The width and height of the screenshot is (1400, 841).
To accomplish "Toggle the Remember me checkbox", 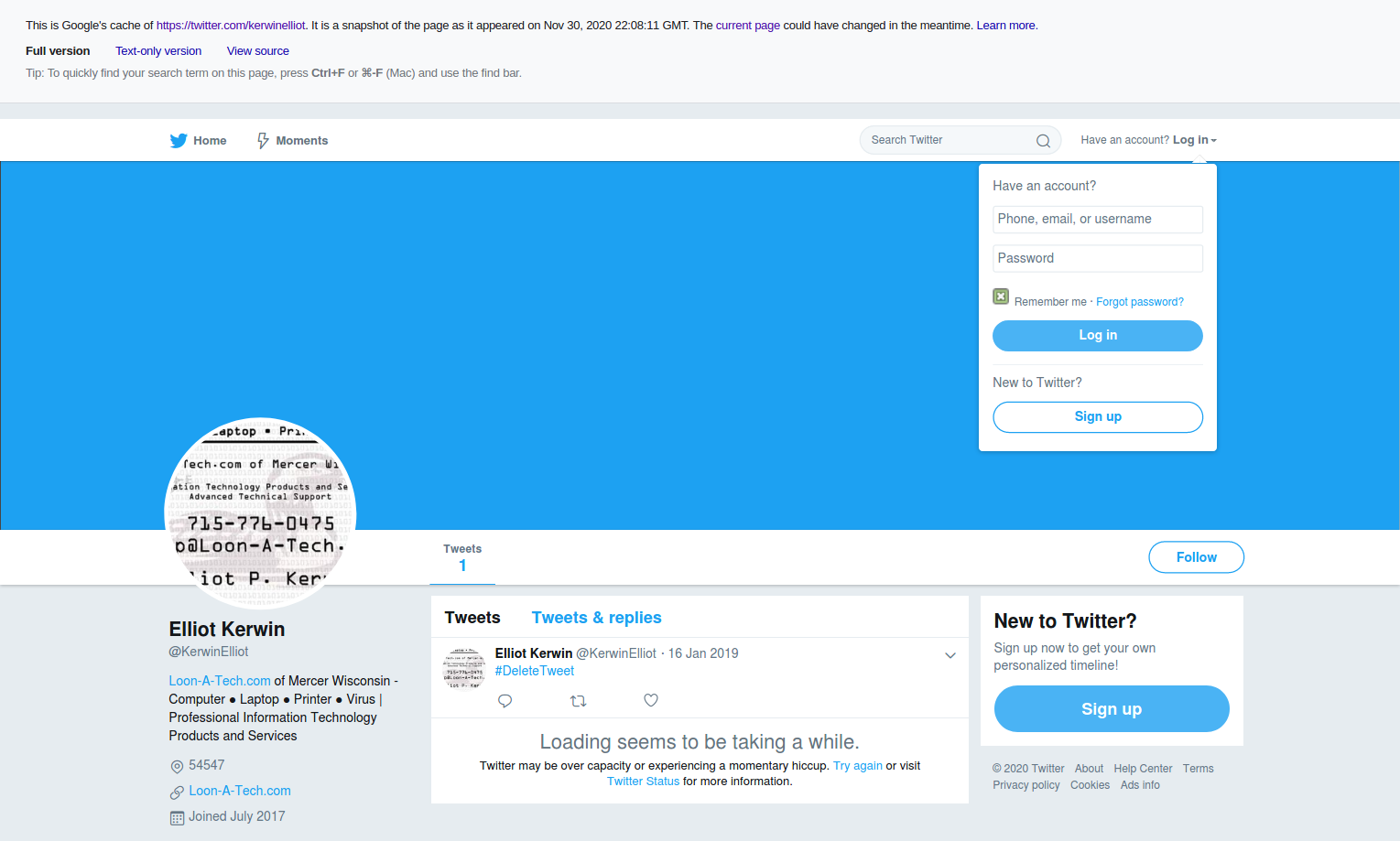I will coord(1001,297).
